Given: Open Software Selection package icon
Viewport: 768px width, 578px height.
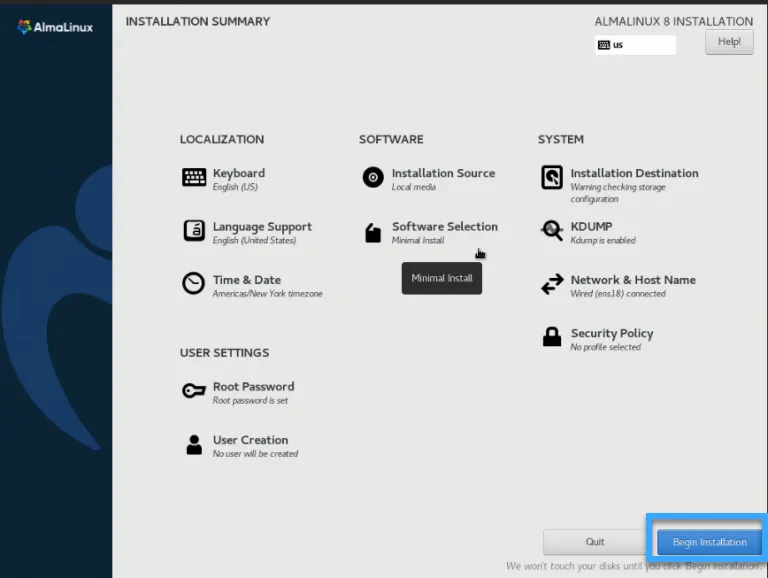Looking at the screenshot, I should (373, 233).
